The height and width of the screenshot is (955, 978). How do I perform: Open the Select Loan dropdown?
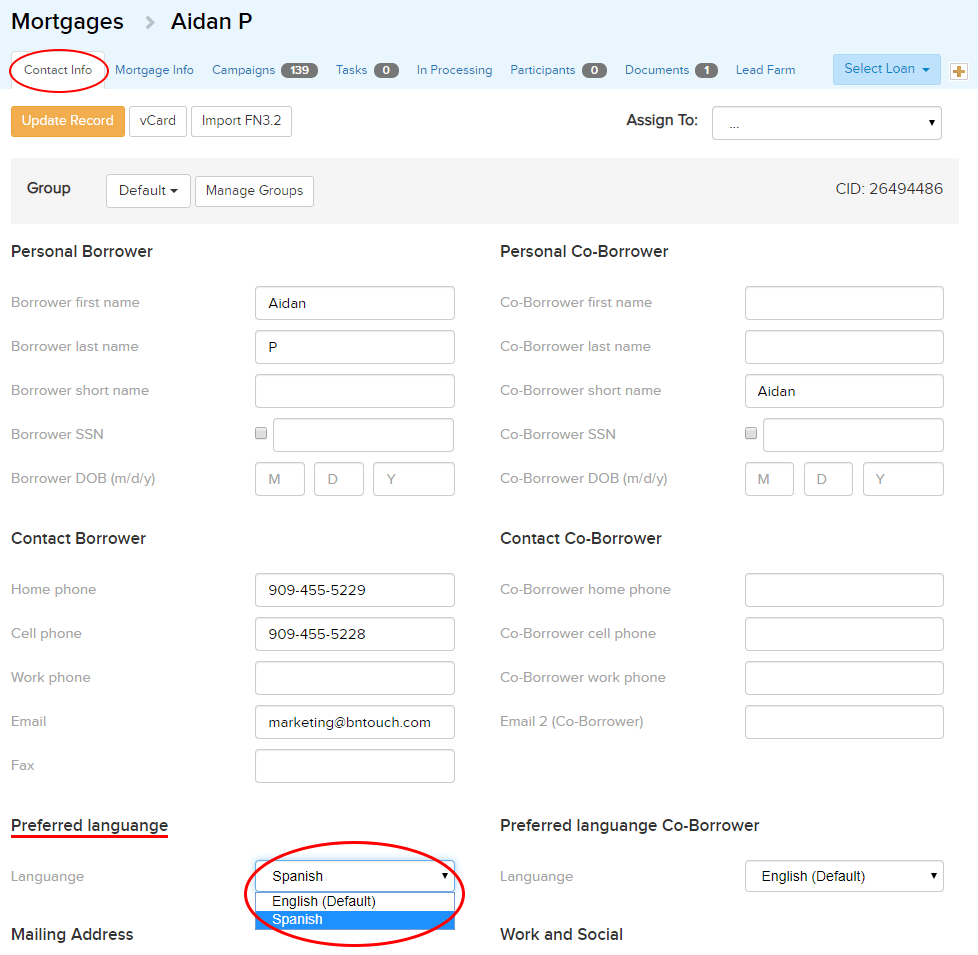click(886, 69)
